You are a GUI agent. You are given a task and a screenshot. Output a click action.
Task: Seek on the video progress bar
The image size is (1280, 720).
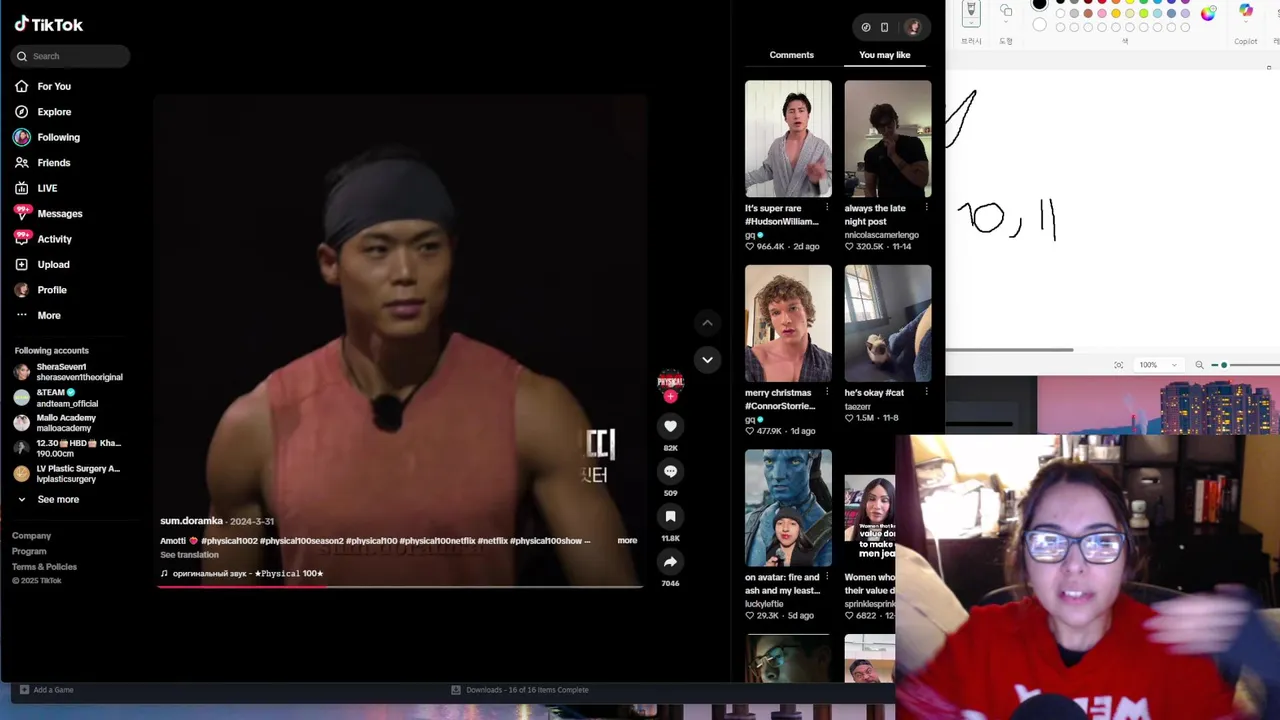[x=400, y=586]
